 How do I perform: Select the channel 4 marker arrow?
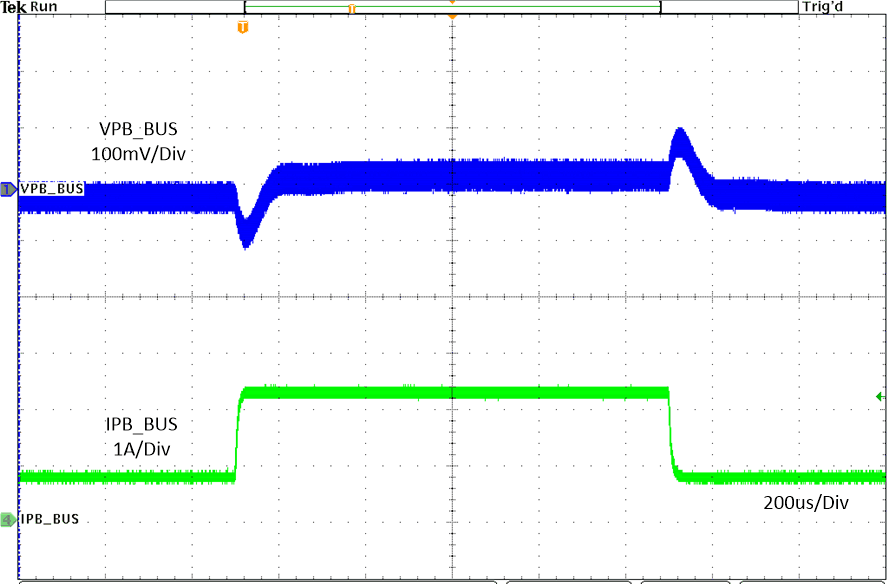coord(7,518)
